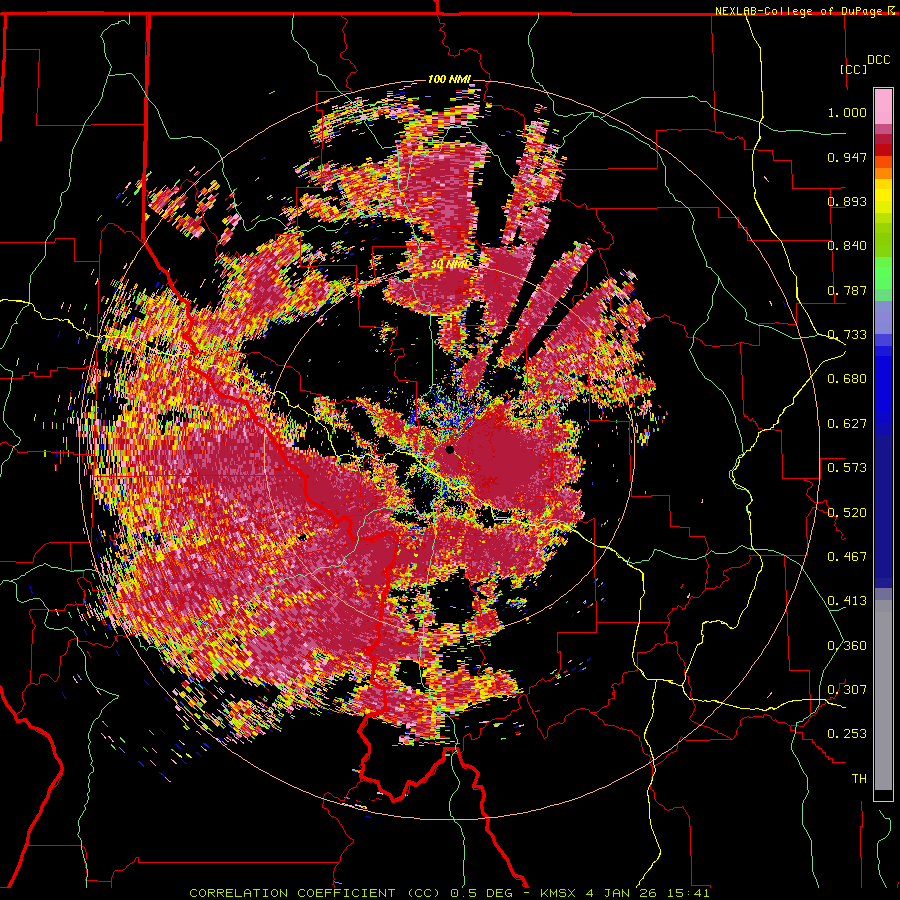Select the 0.893 scale value

click(x=847, y=201)
